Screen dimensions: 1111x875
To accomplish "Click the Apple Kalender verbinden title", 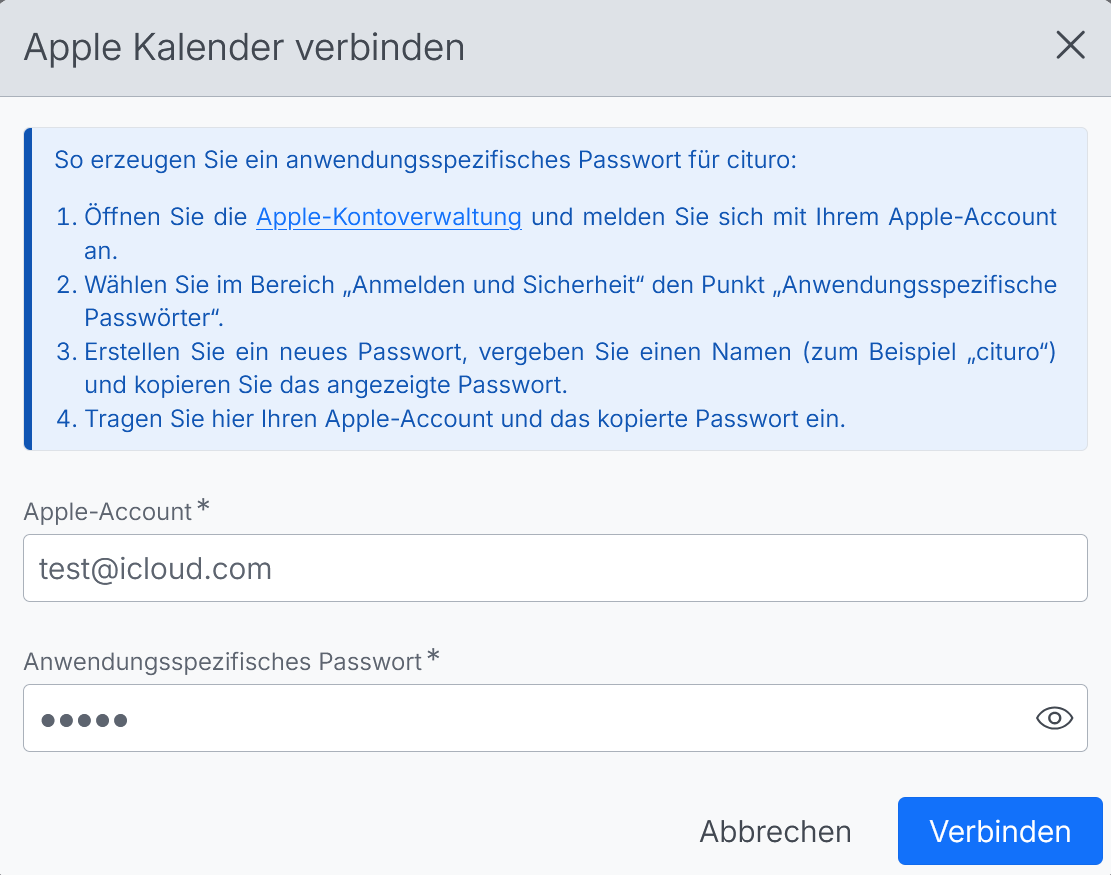I will pyautogui.click(x=244, y=47).
